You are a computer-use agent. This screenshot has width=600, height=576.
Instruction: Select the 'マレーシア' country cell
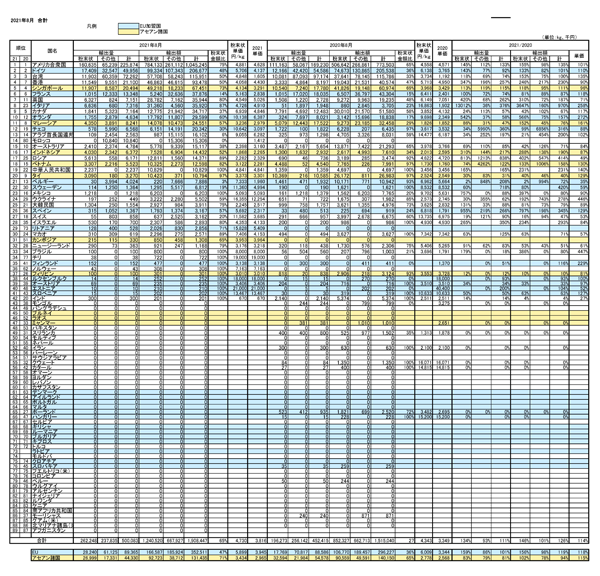[52, 123]
